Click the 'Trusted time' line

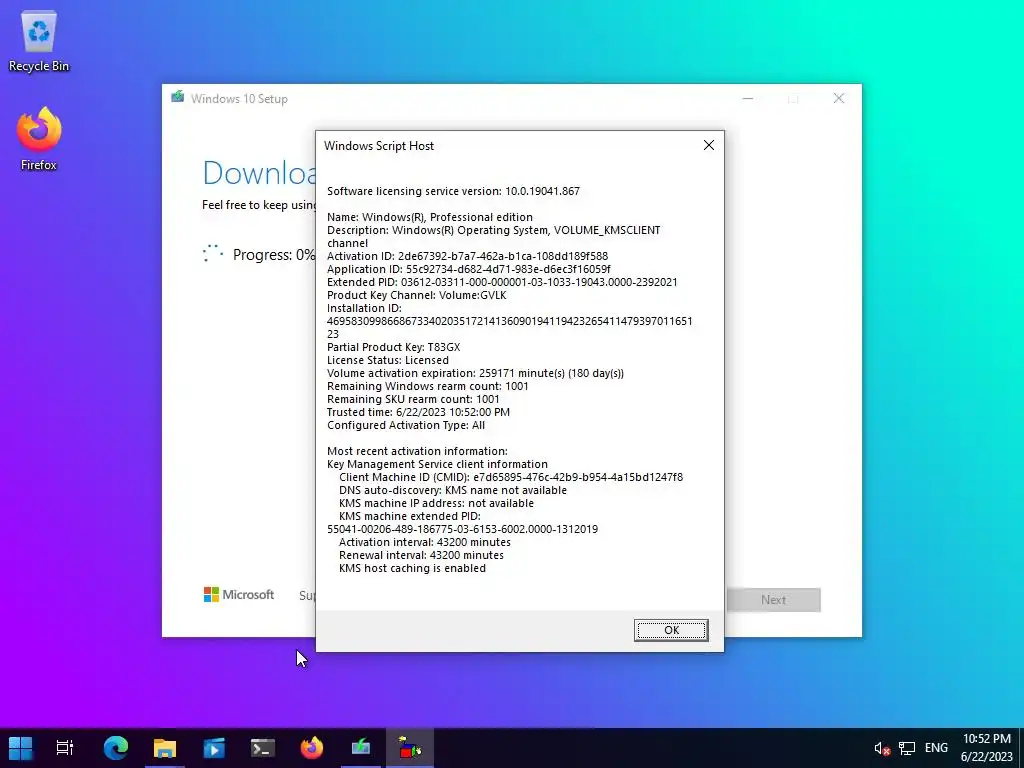click(418, 412)
